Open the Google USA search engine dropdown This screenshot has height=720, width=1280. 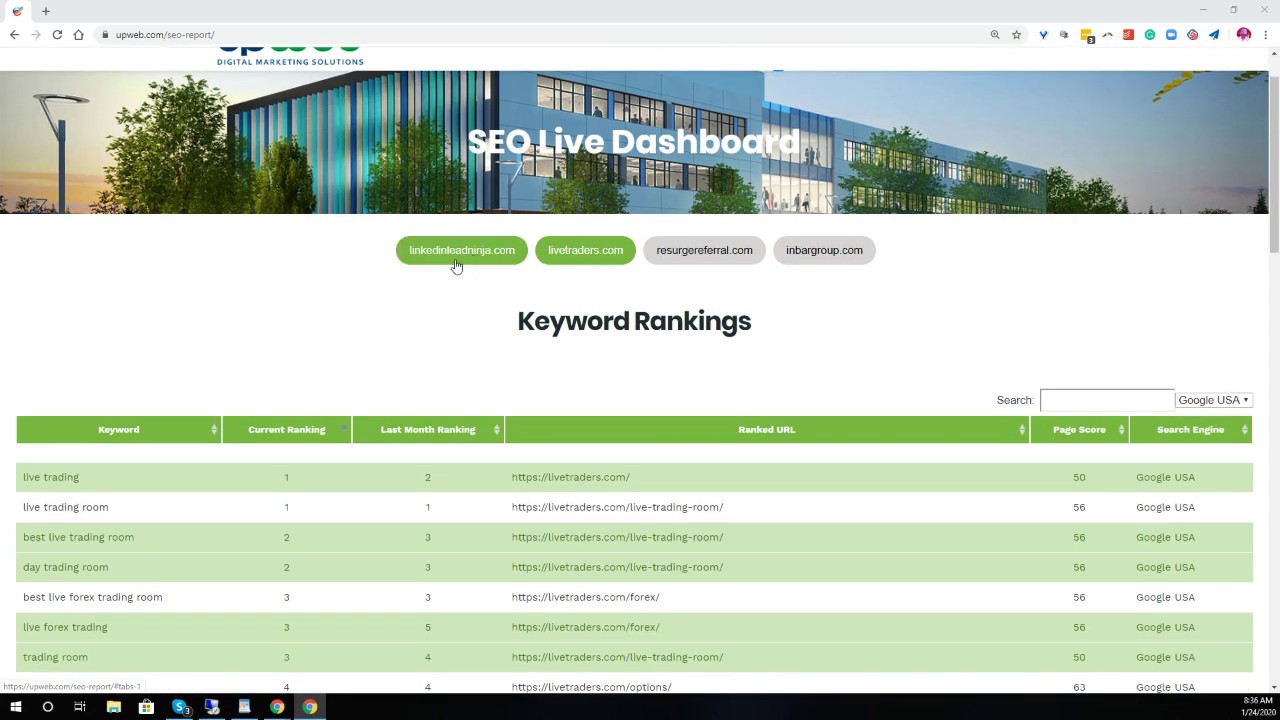pyautogui.click(x=1213, y=400)
